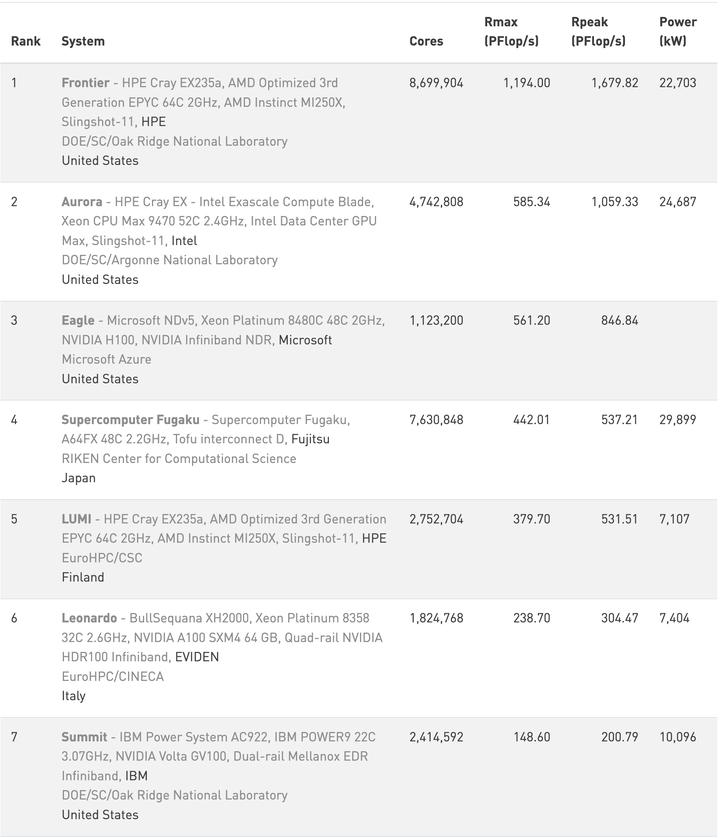Click the Intel vendor link under Aurora
720x838 pixels.
click(184, 241)
